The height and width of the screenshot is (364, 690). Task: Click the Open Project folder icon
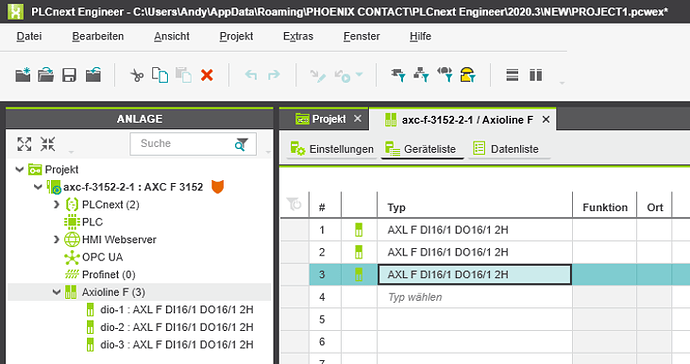point(46,75)
